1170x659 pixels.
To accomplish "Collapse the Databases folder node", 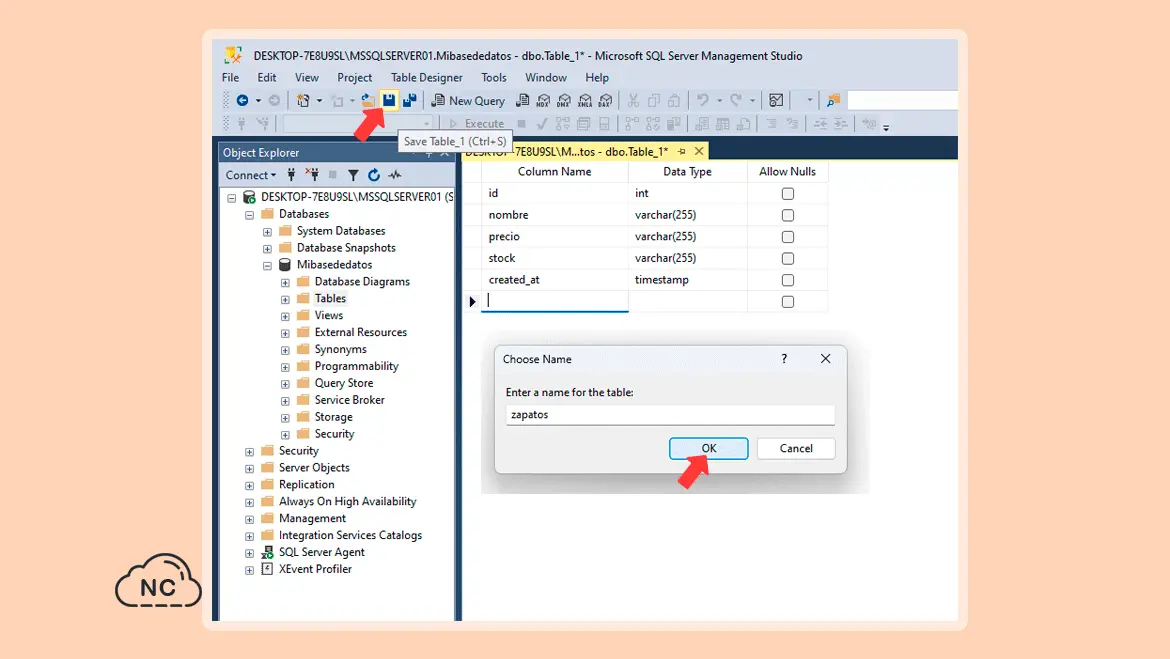I will [250, 215].
